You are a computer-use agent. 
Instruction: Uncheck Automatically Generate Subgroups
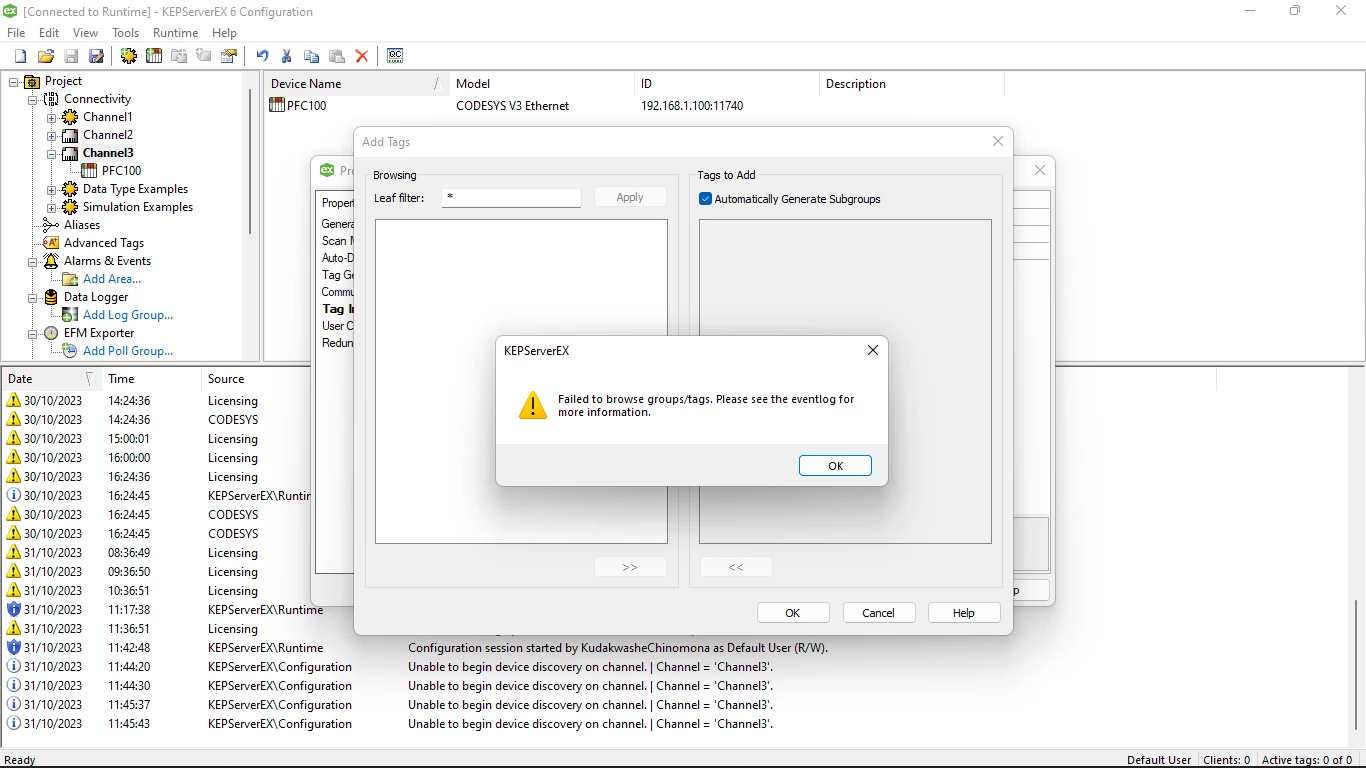pos(705,199)
